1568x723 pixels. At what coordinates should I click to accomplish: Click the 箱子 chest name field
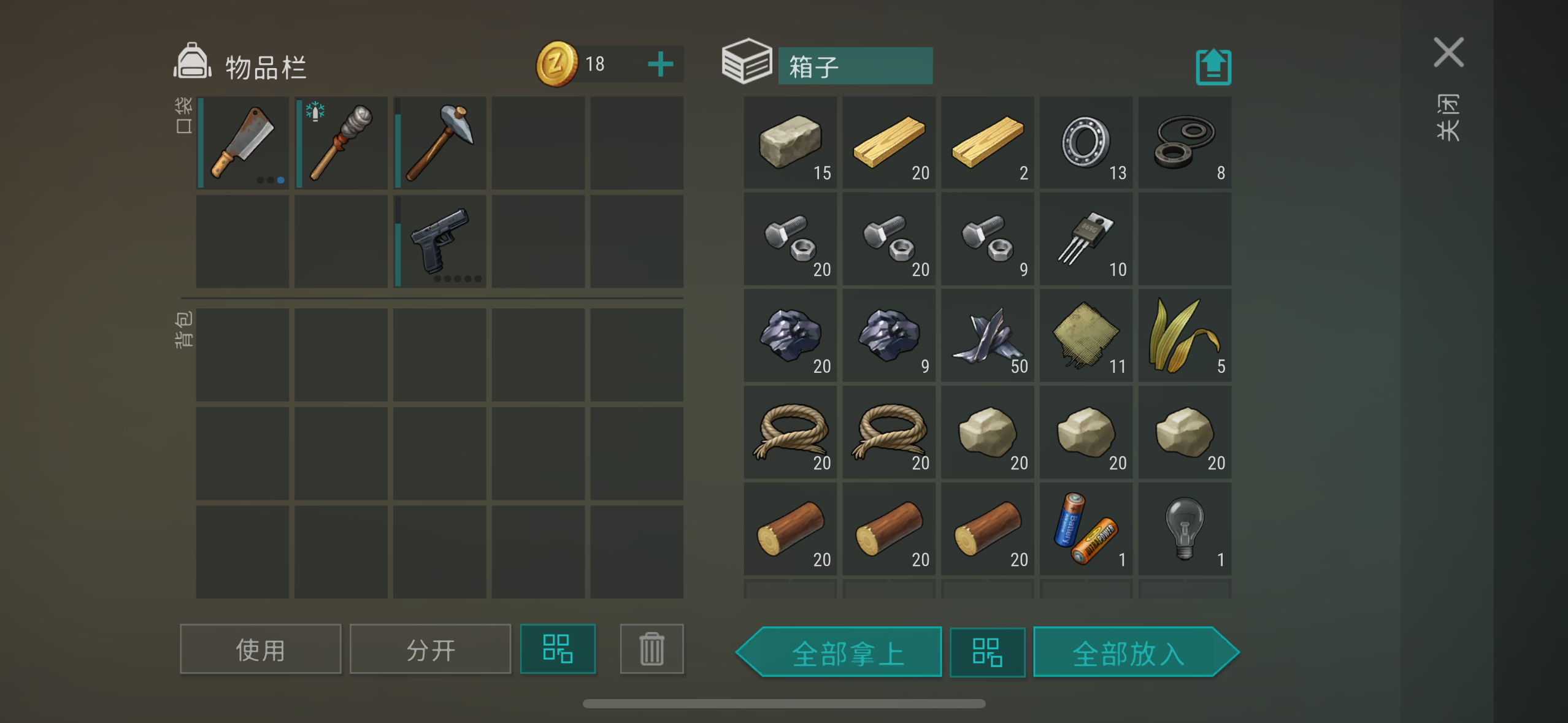coord(855,66)
